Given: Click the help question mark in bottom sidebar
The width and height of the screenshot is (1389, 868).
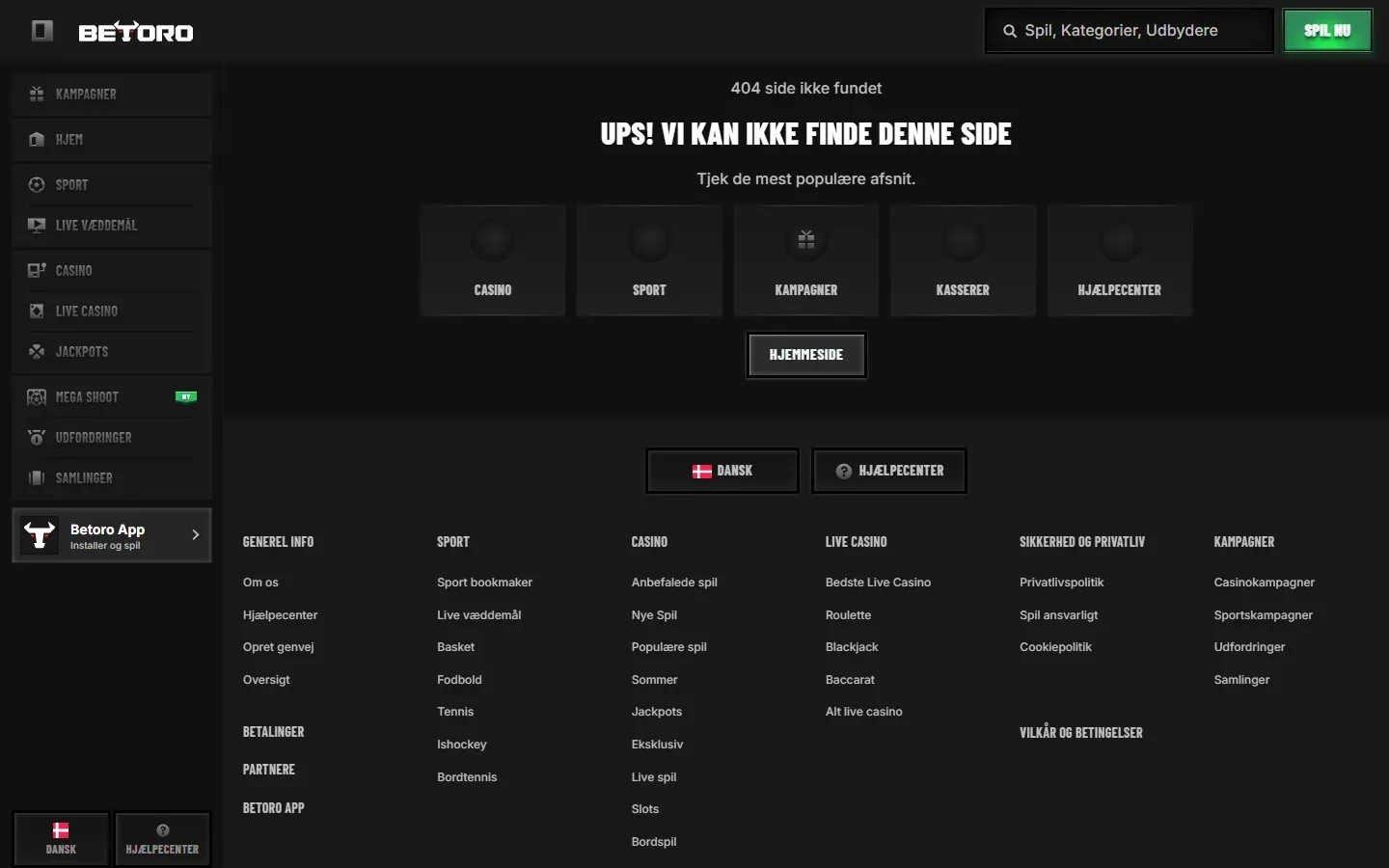Looking at the screenshot, I should [x=162, y=830].
